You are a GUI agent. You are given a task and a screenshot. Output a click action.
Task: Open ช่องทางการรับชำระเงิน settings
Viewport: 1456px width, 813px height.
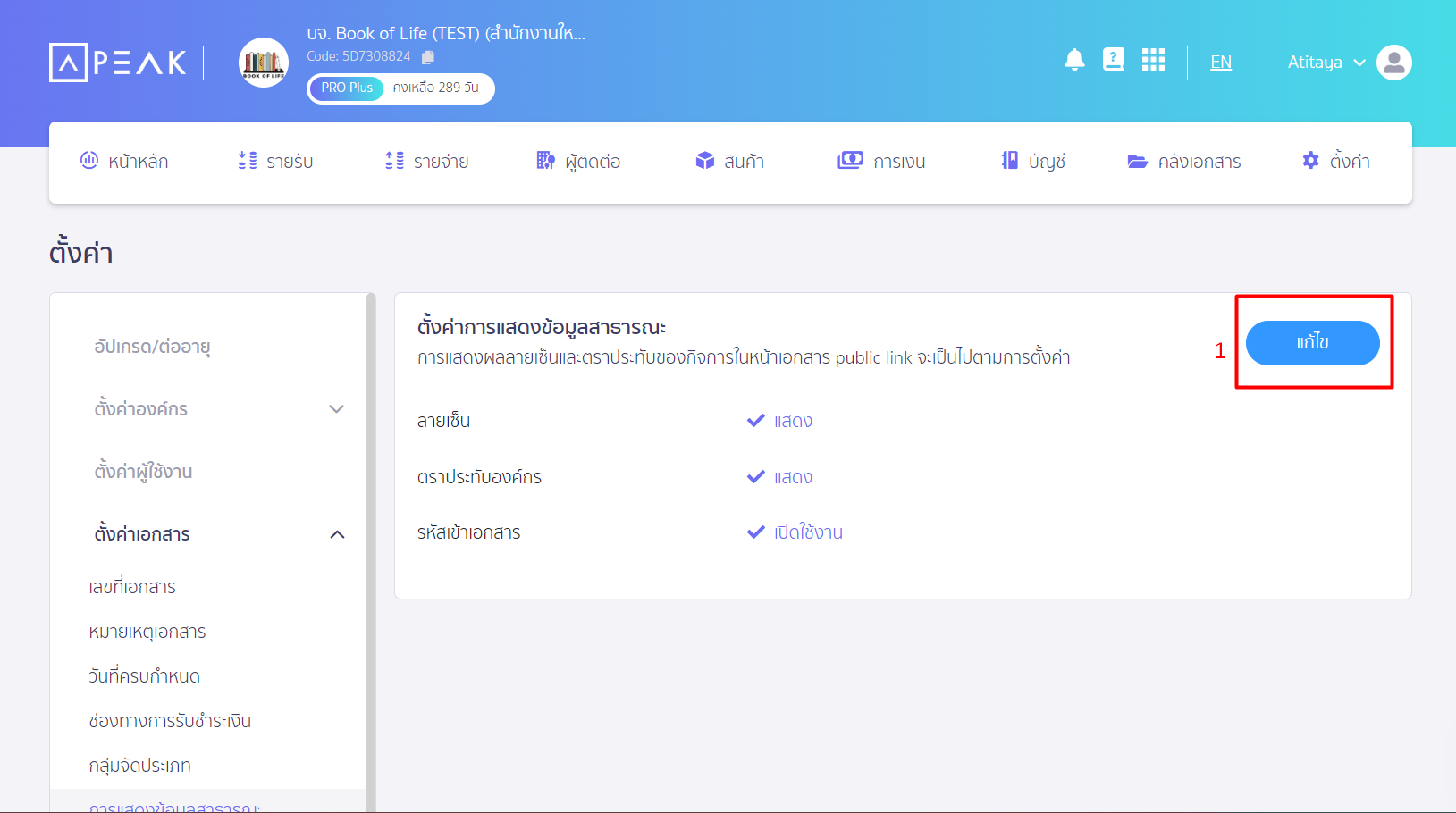tap(170, 721)
